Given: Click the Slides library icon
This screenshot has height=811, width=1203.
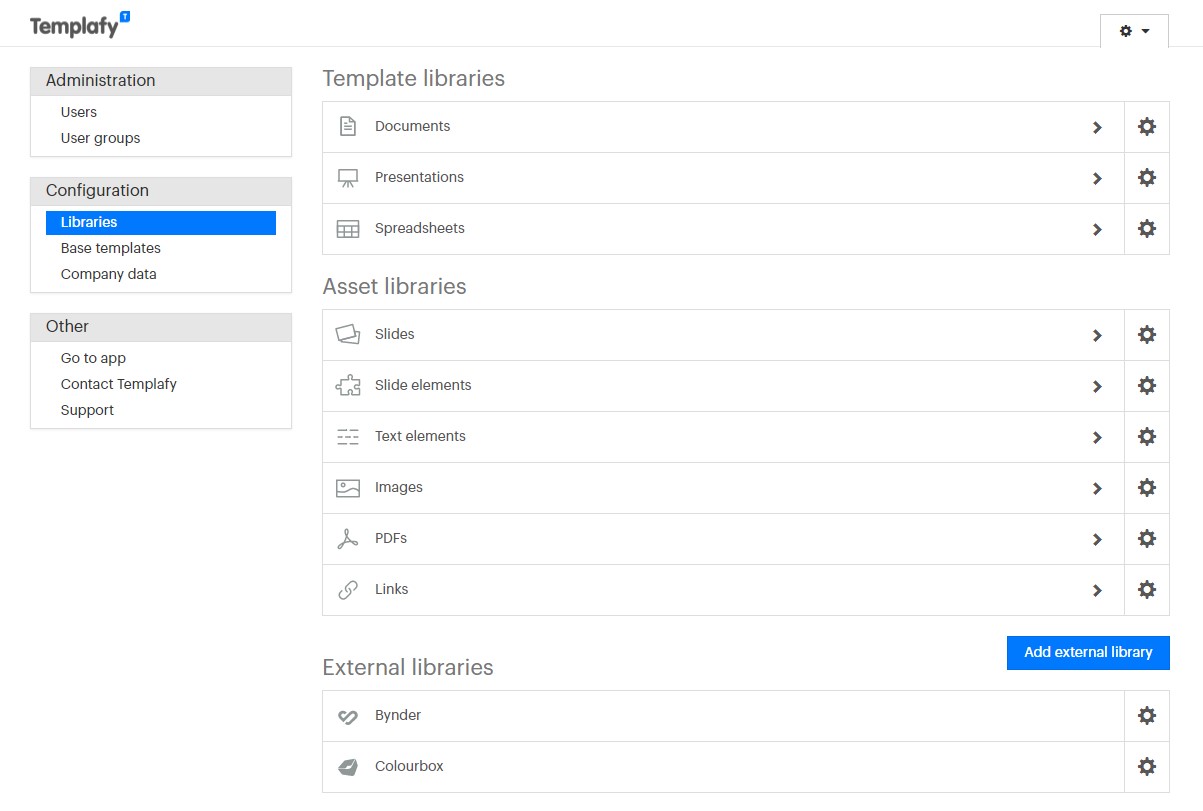Looking at the screenshot, I should tap(348, 335).
